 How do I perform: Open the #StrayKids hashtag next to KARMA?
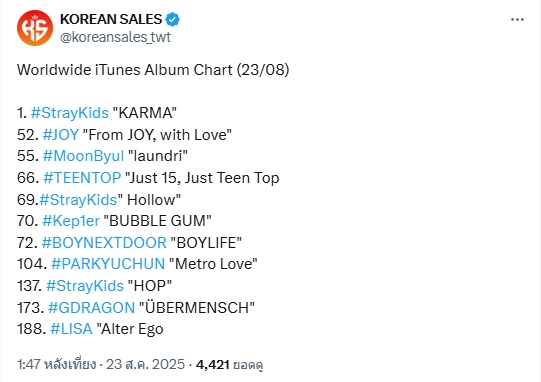70,113
